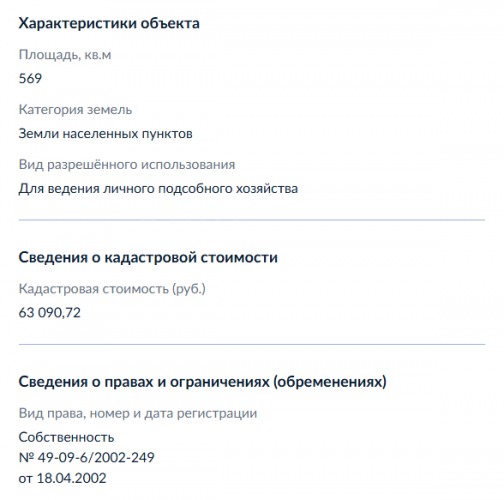Click heading 'Сведения о кадастровой стоимости'
This screenshot has width=504, height=500.
click(148, 258)
